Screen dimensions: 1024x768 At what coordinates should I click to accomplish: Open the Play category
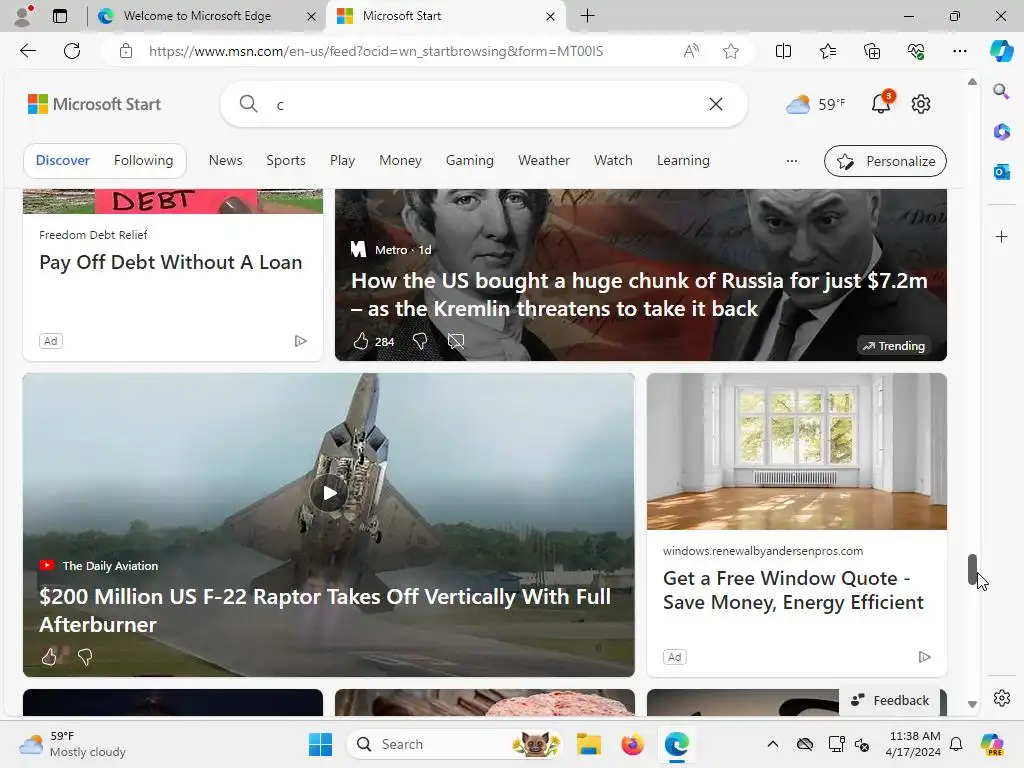tap(342, 161)
